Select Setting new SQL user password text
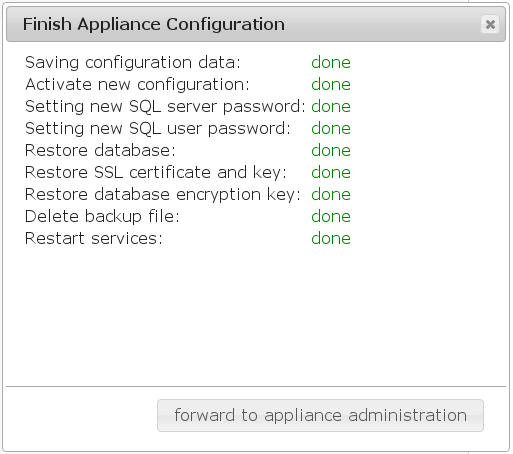Viewport: 513px width, 454px height. 158,129
